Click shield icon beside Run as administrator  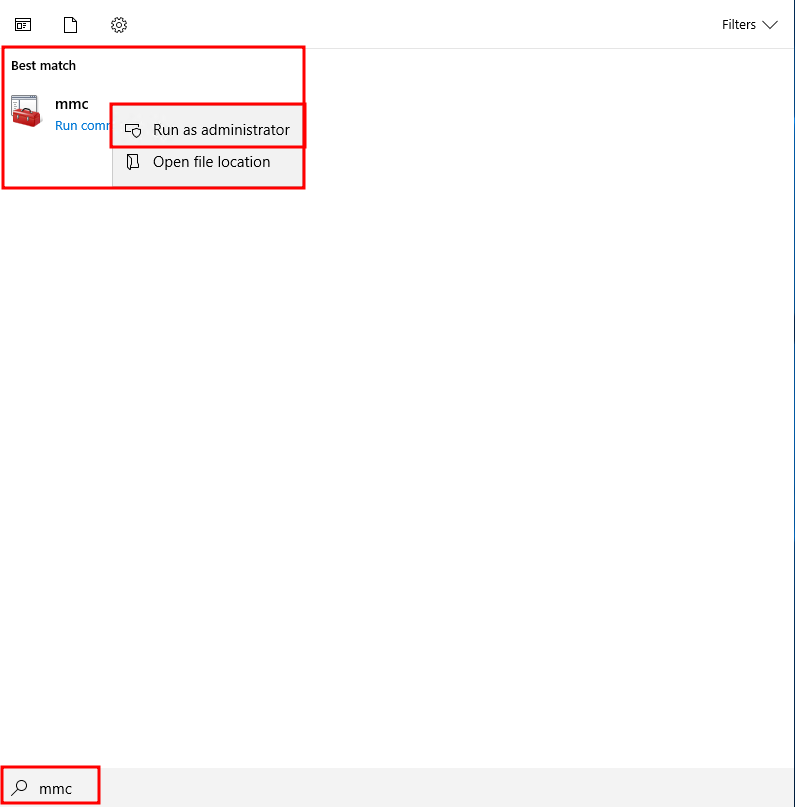(x=133, y=130)
